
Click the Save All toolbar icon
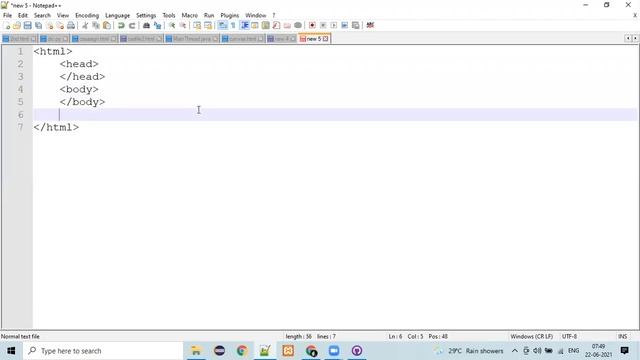coord(38,25)
